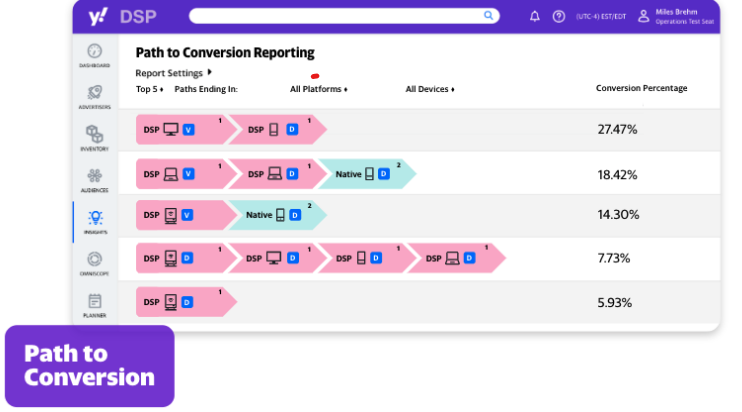Click the 18.42% conversion value
This screenshot has width=742, height=412.
617,175
